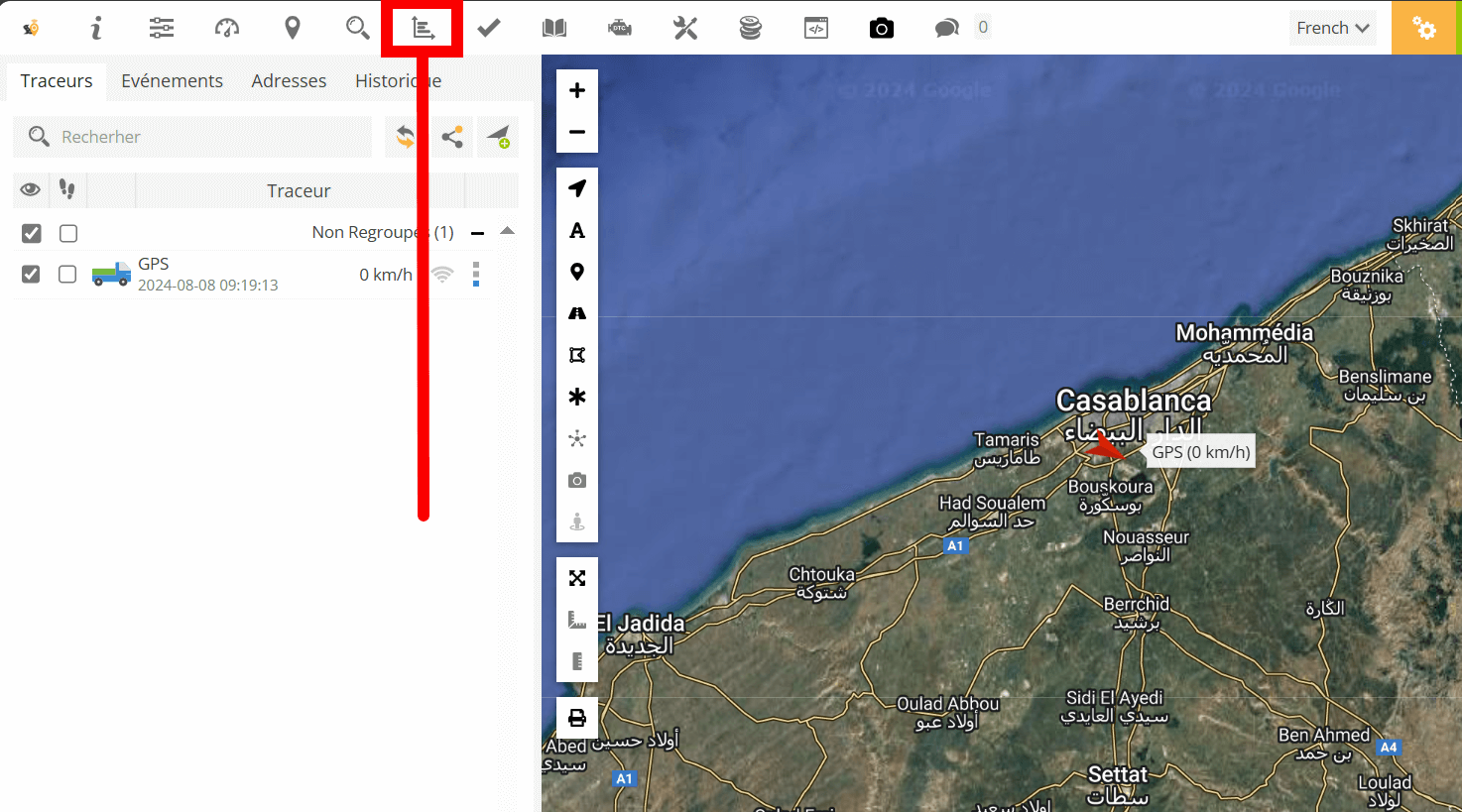Click the application logo icon
This screenshot has width=1462, height=812.
click(x=31, y=28)
